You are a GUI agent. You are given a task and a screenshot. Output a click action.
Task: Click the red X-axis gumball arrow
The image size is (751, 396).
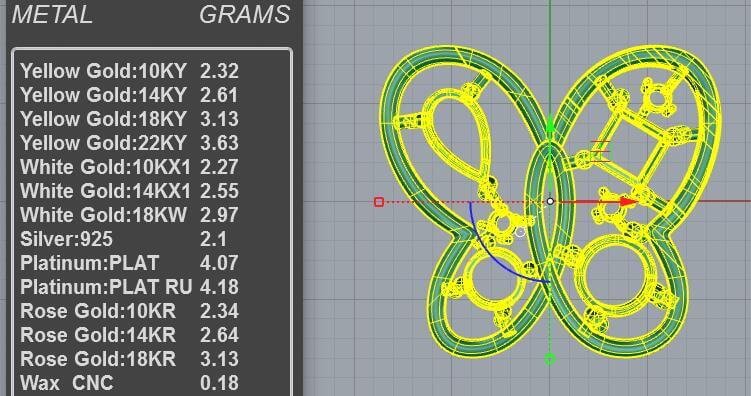627,202
